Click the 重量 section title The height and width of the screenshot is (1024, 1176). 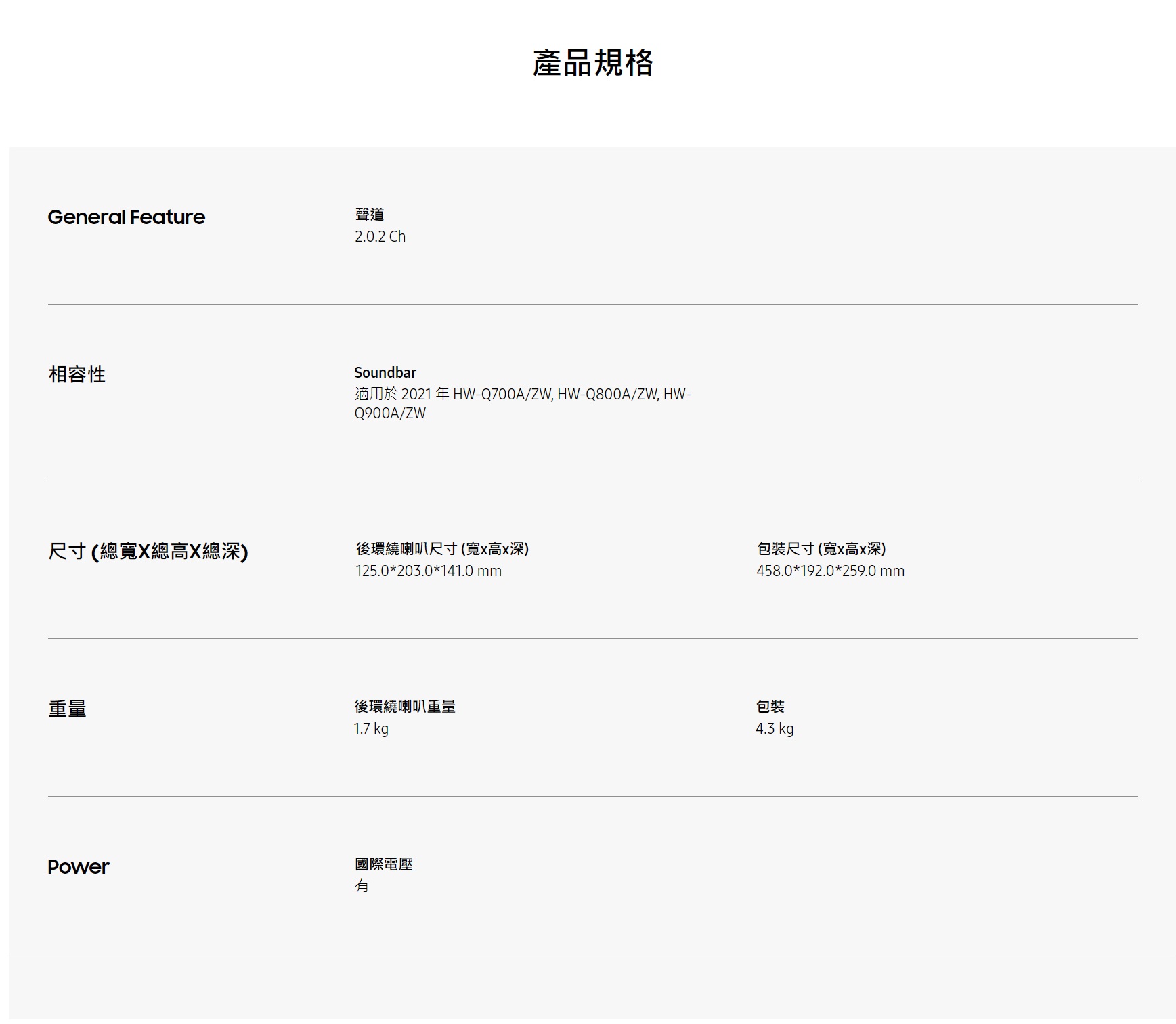click(67, 709)
